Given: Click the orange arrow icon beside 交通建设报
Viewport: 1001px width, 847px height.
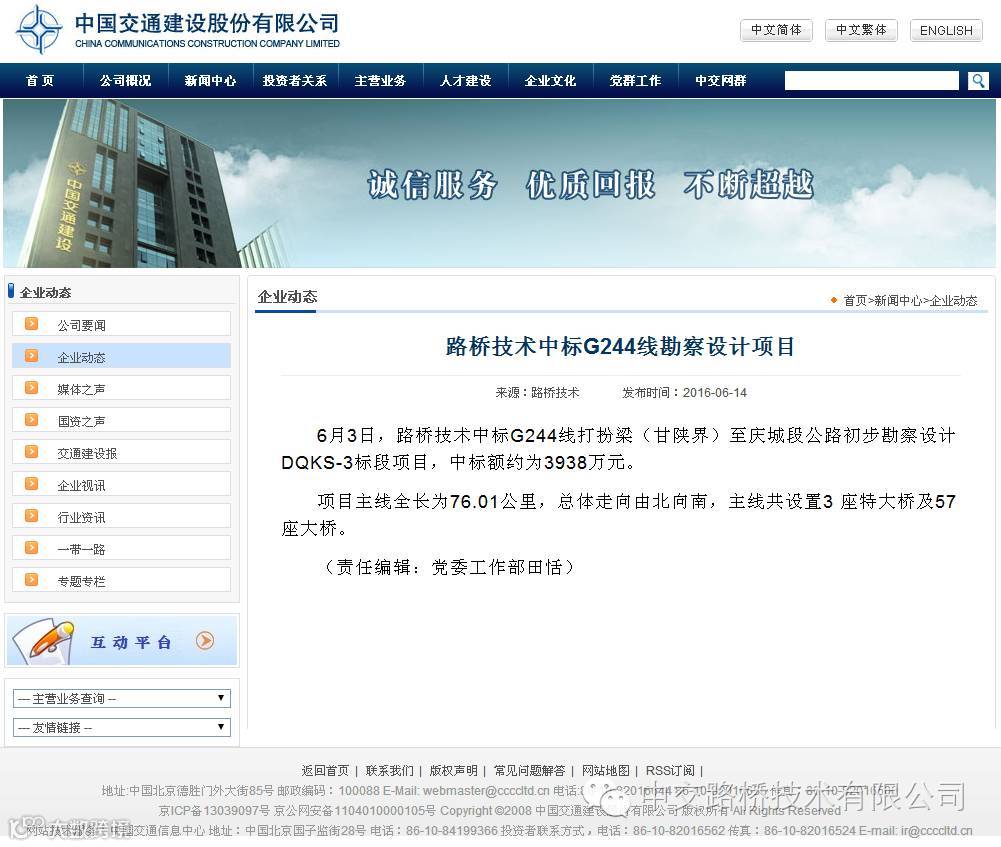Looking at the screenshot, I should [31, 452].
